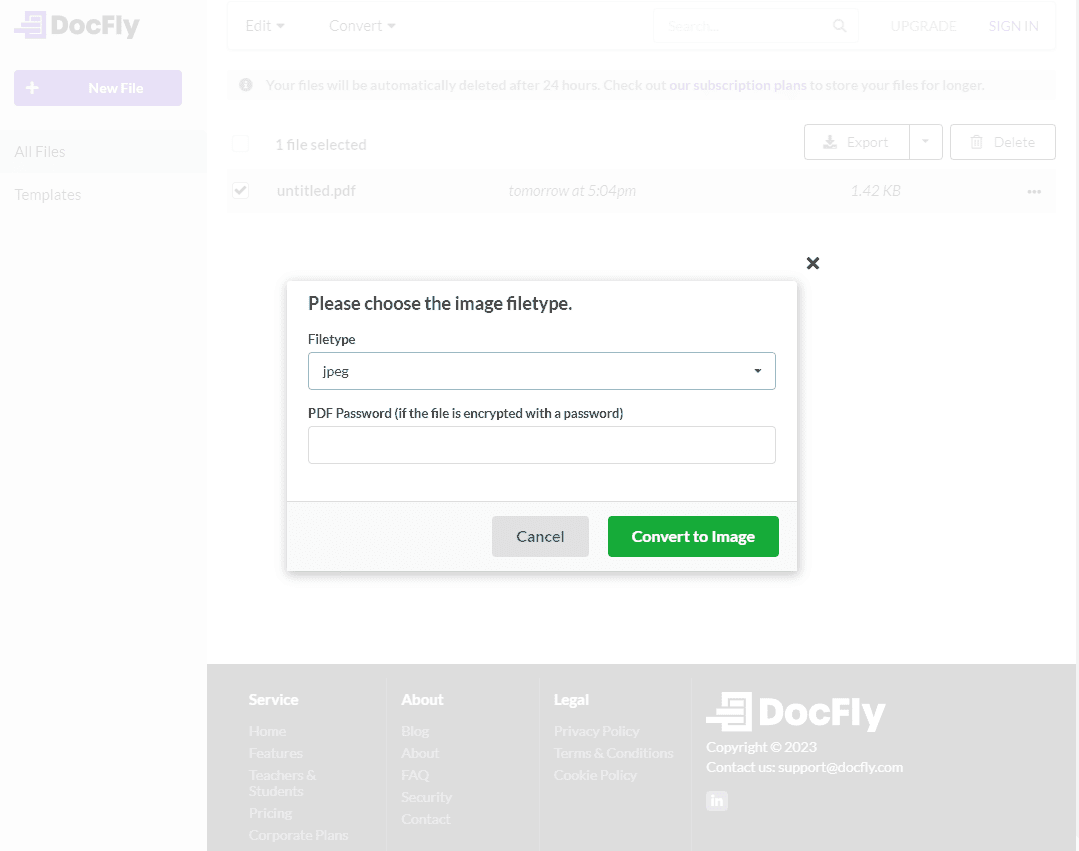Uncheck the untitled.pdf checkbox
The height and width of the screenshot is (851, 1079).
240,191
